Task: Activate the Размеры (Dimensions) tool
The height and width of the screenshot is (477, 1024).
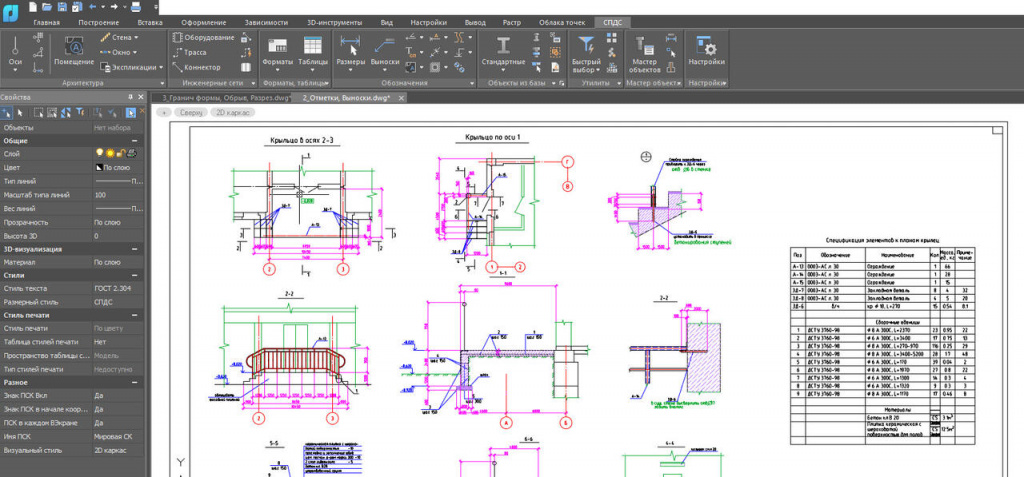Action: click(x=350, y=45)
